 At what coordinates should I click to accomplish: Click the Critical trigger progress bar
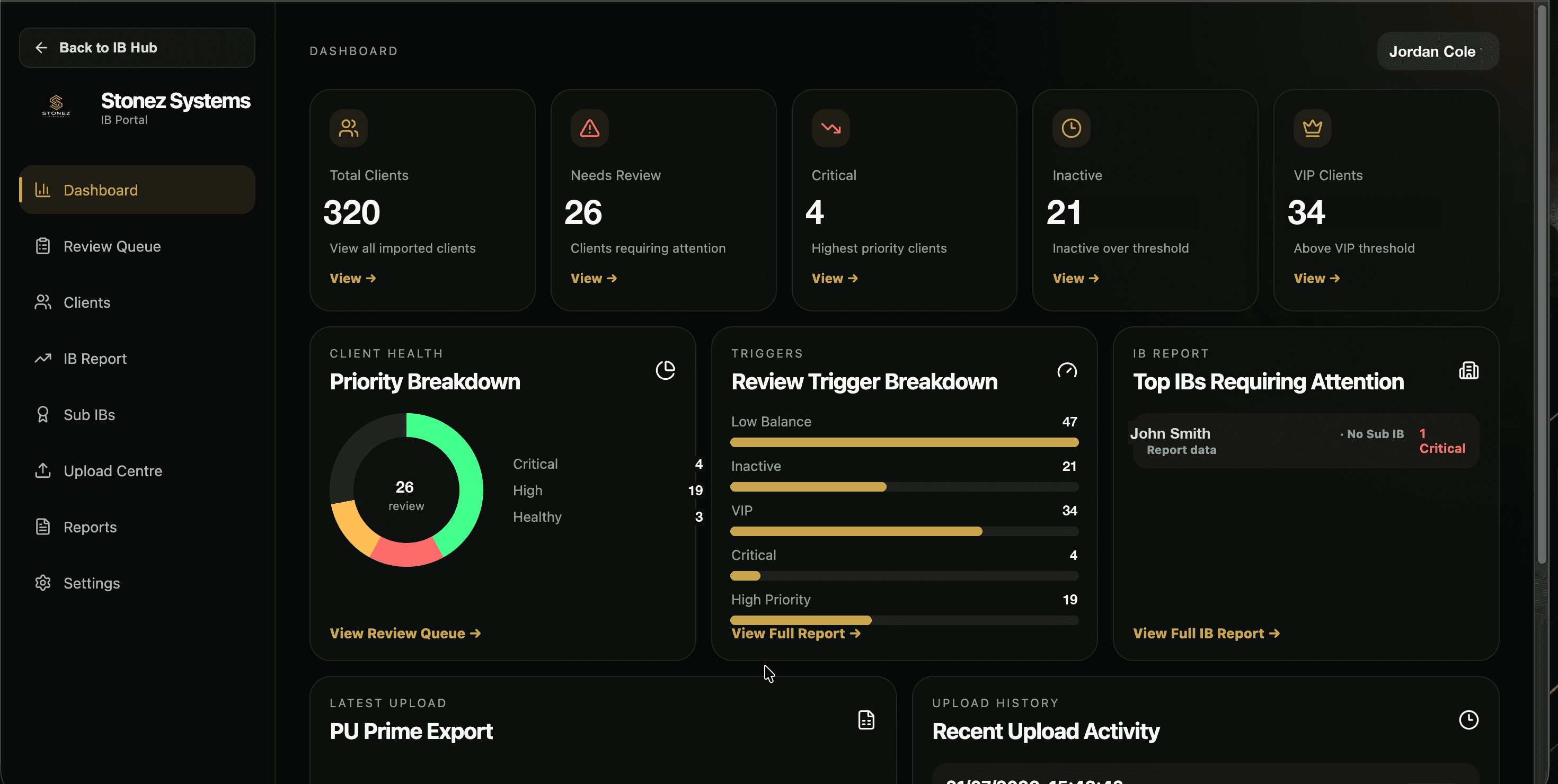(x=904, y=576)
